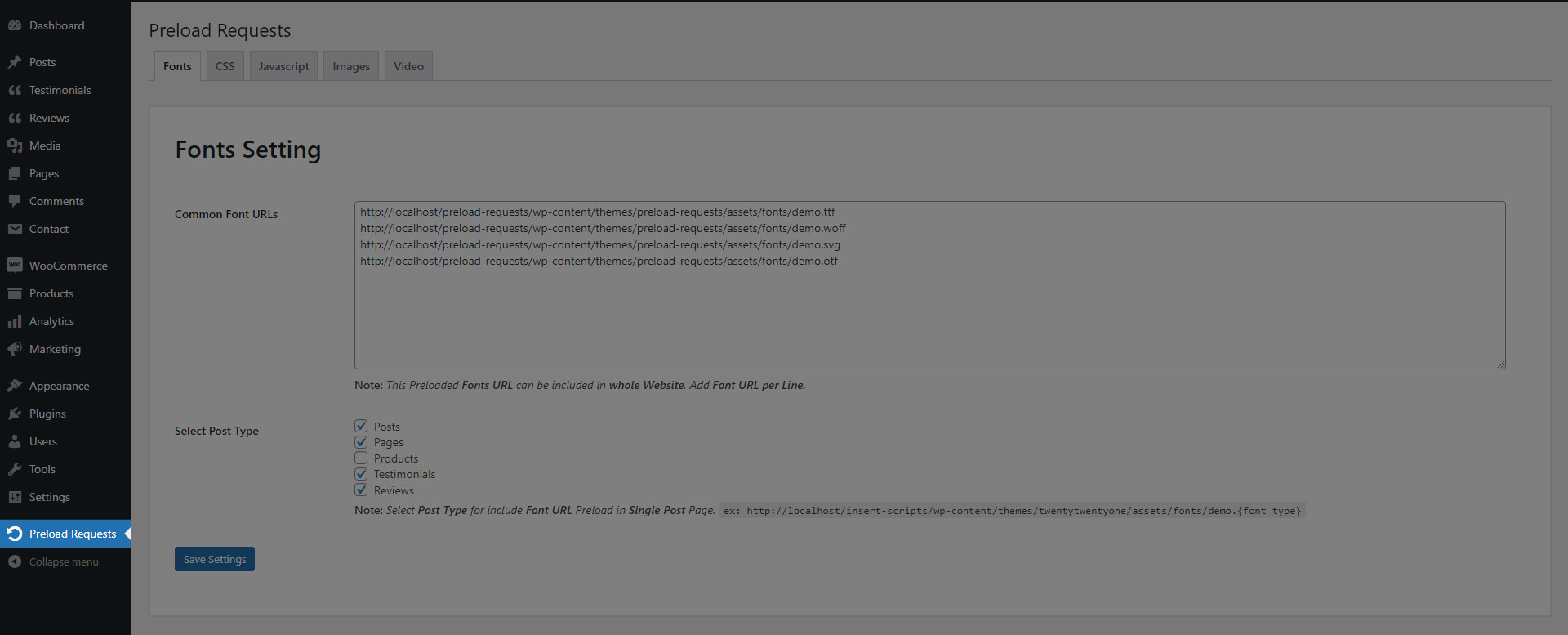
Task: Click the Pages document icon
Action: click(15, 173)
